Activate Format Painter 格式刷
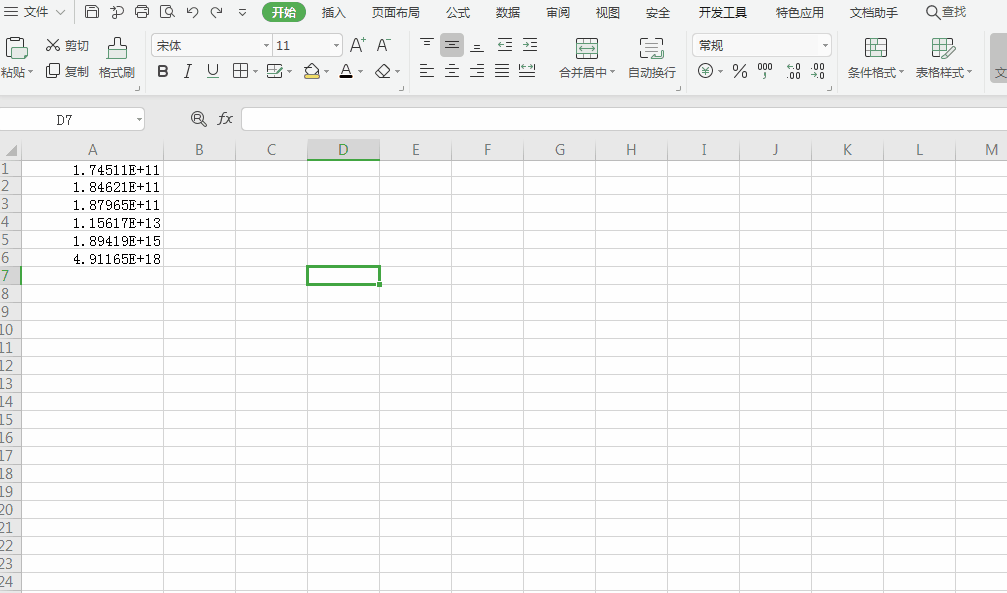 click(117, 58)
